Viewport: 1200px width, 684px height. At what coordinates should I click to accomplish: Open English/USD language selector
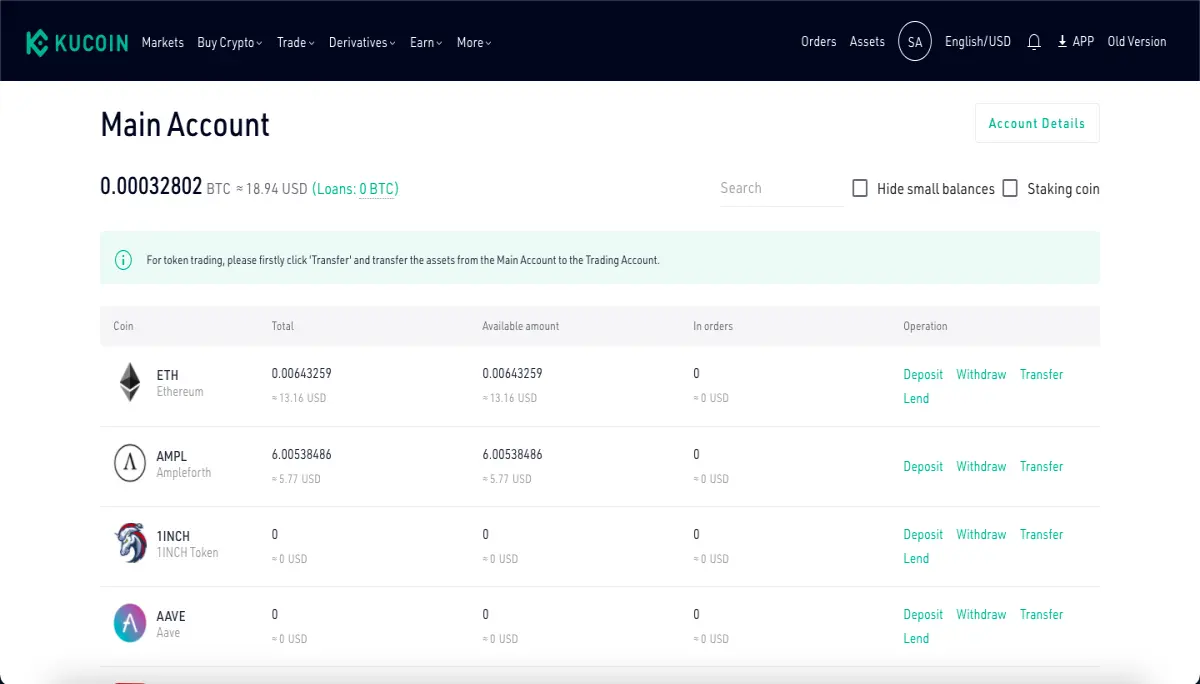(x=978, y=42)
